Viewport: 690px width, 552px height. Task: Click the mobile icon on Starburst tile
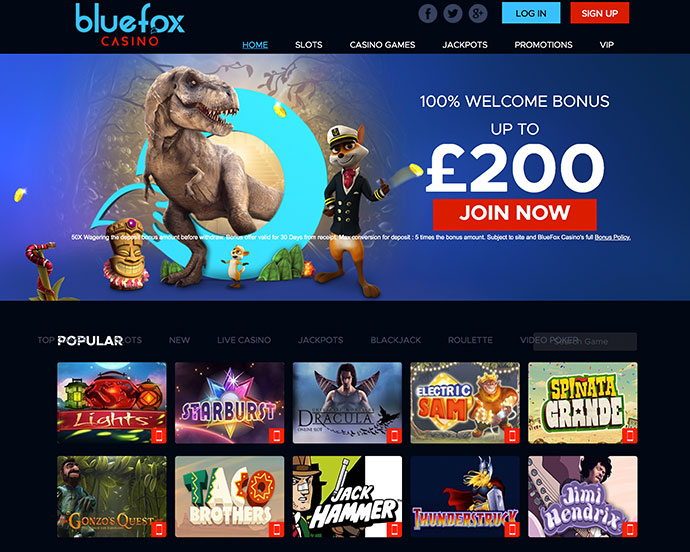click(277, 436)
